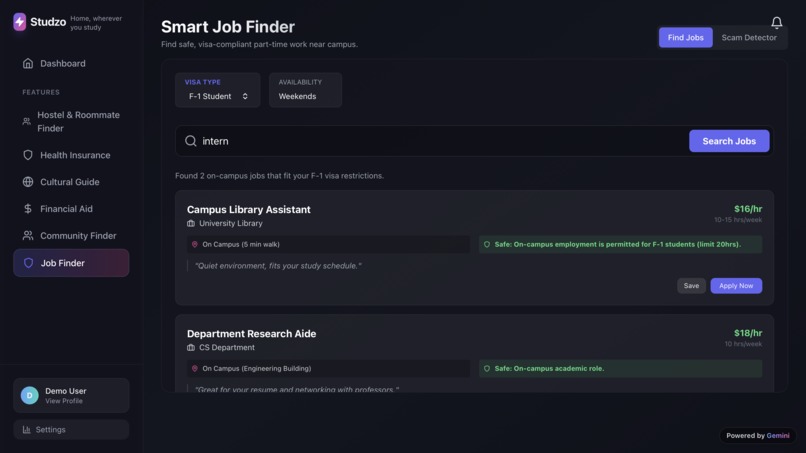Click the Health Insurance shield icon
The height and width of the screenshot is (453, 806).
[x=28, y=155]
